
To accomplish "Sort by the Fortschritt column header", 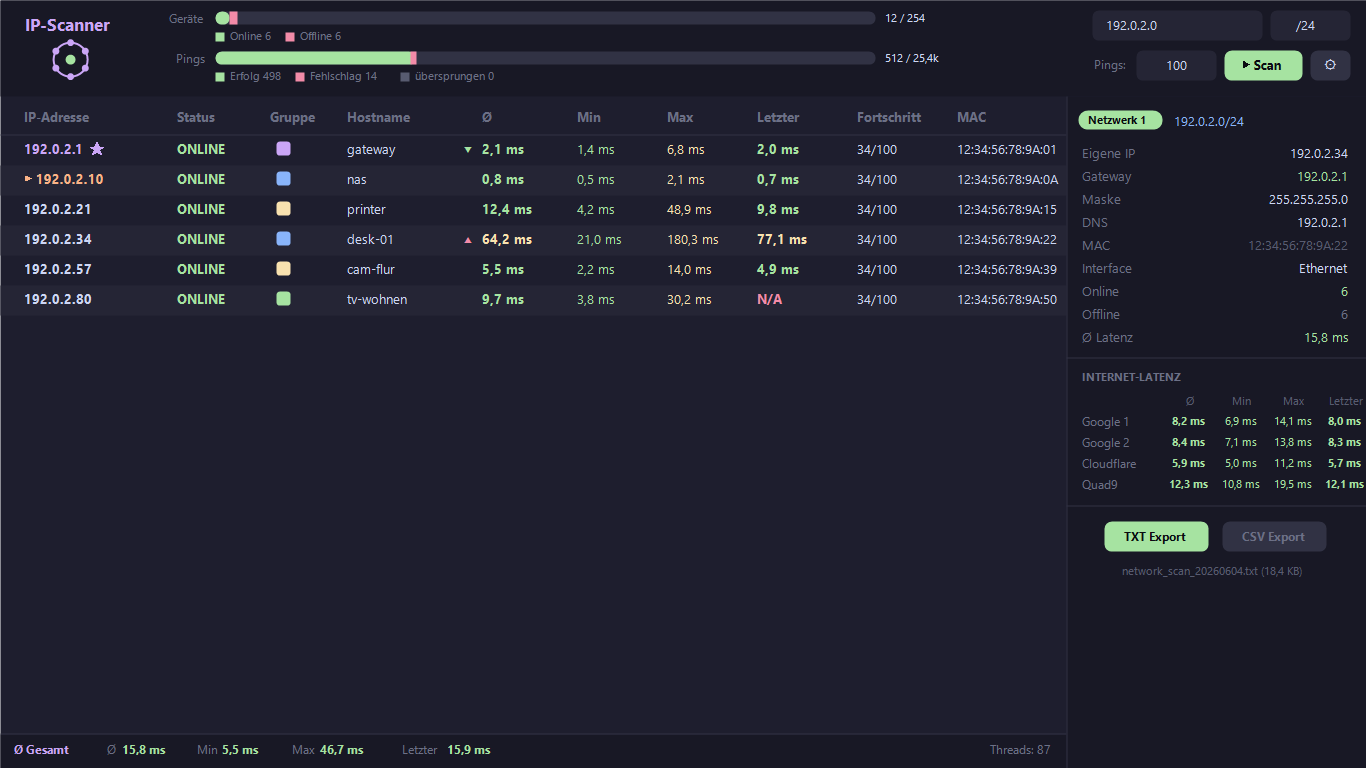I will click(889, 117).
